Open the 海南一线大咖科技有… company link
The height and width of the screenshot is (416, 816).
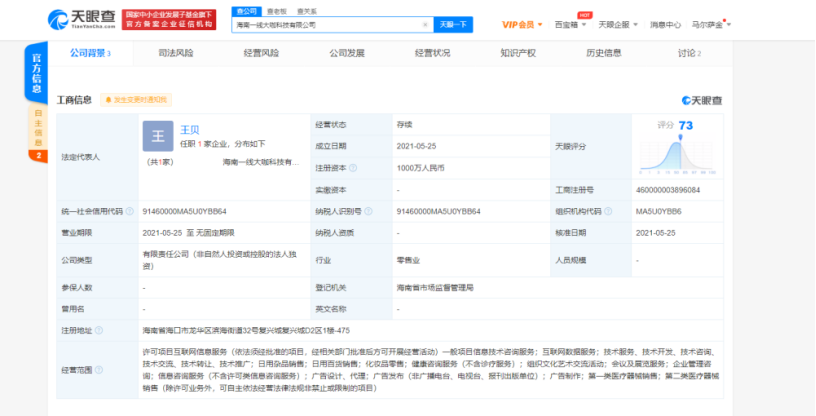(x=261, y=162)
